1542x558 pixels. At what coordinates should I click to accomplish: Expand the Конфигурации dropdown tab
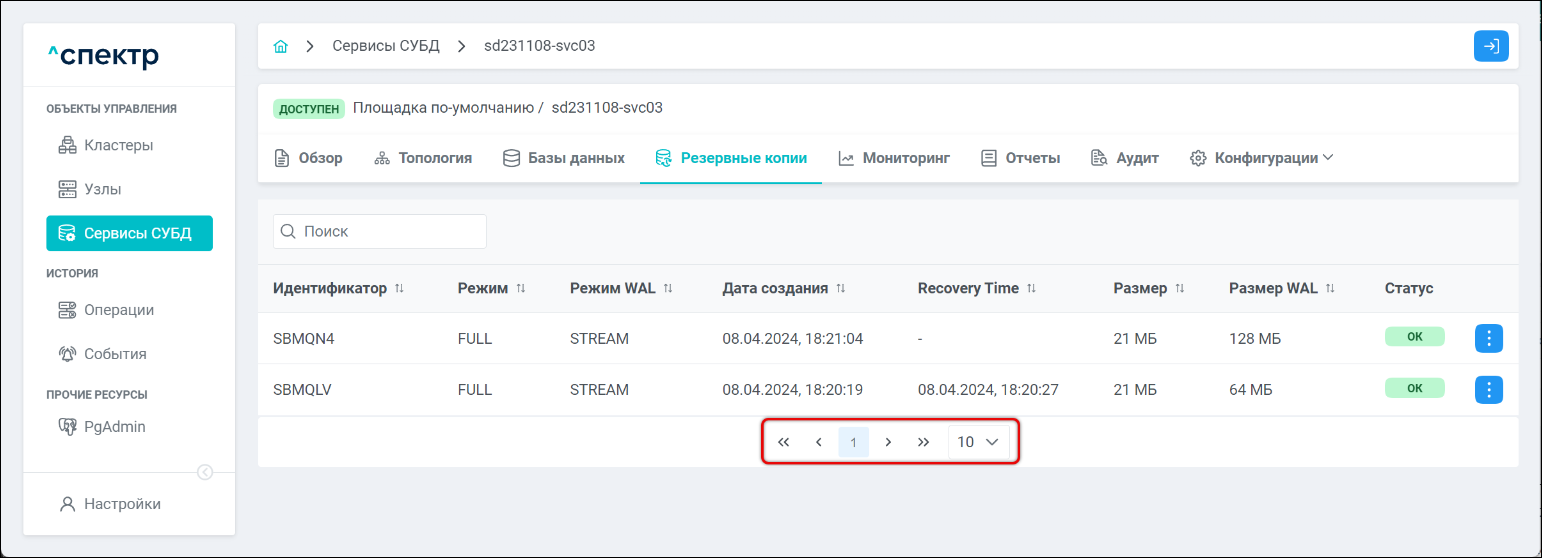tap(1261, 158)
